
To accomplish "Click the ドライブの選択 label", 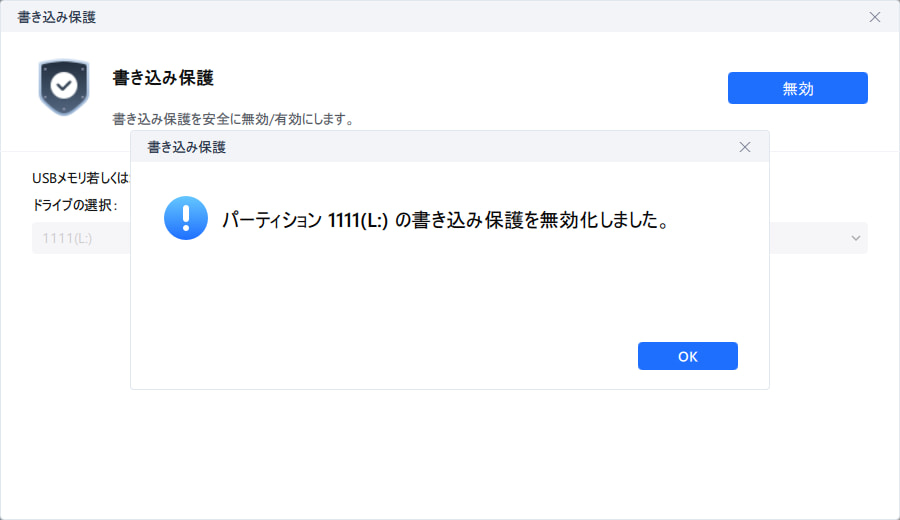I will click(x=75, y=205).
